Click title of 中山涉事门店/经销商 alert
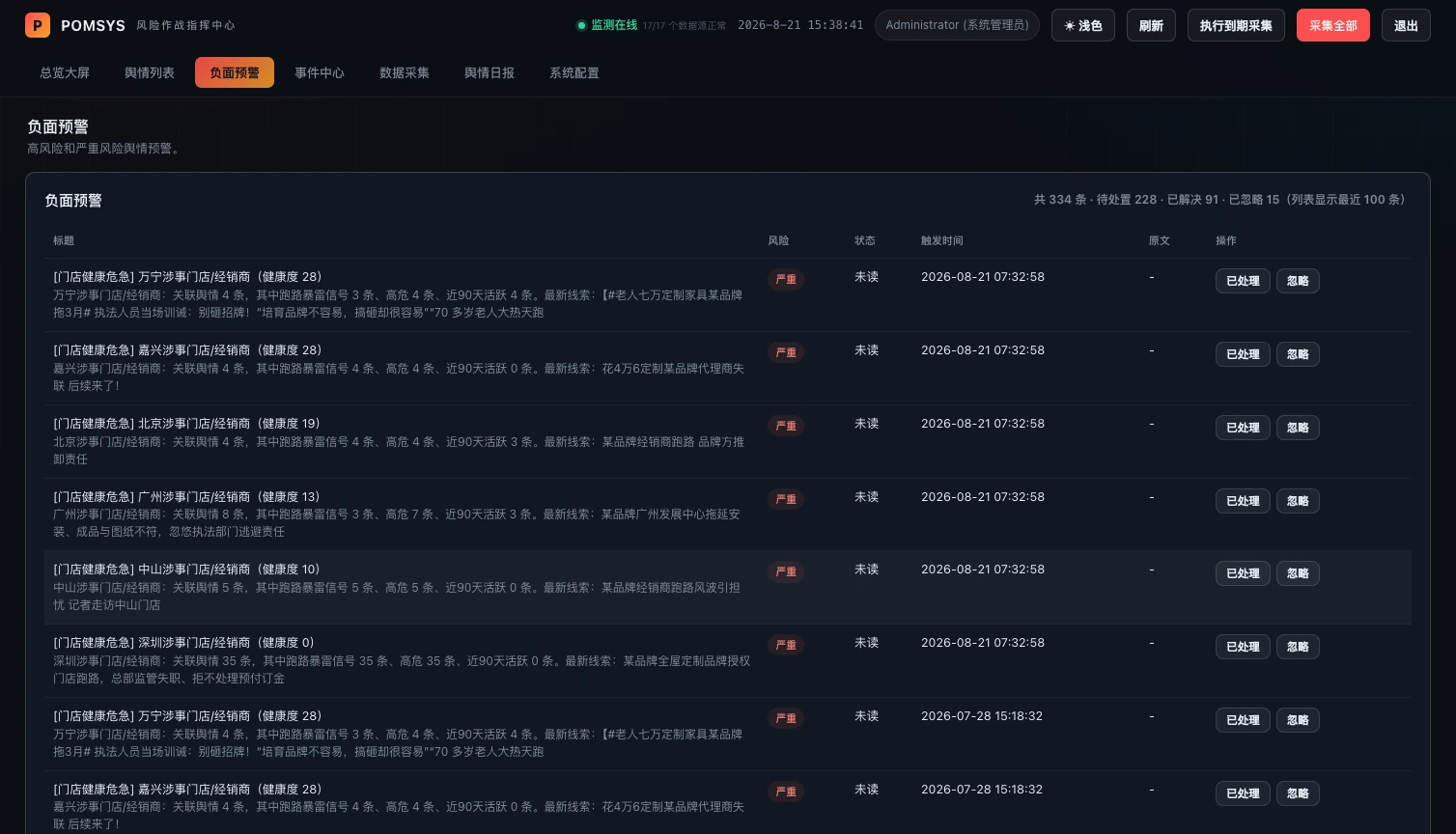Screen dimensions: 1456x834 point(186,570)
